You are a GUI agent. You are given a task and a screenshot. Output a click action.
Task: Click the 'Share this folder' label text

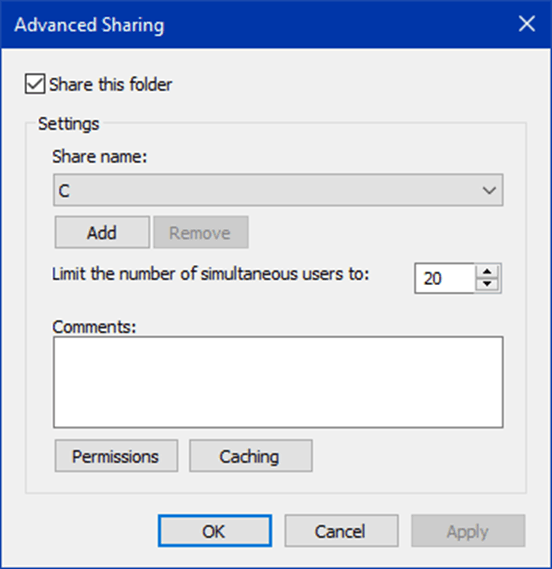coord(110,85)
